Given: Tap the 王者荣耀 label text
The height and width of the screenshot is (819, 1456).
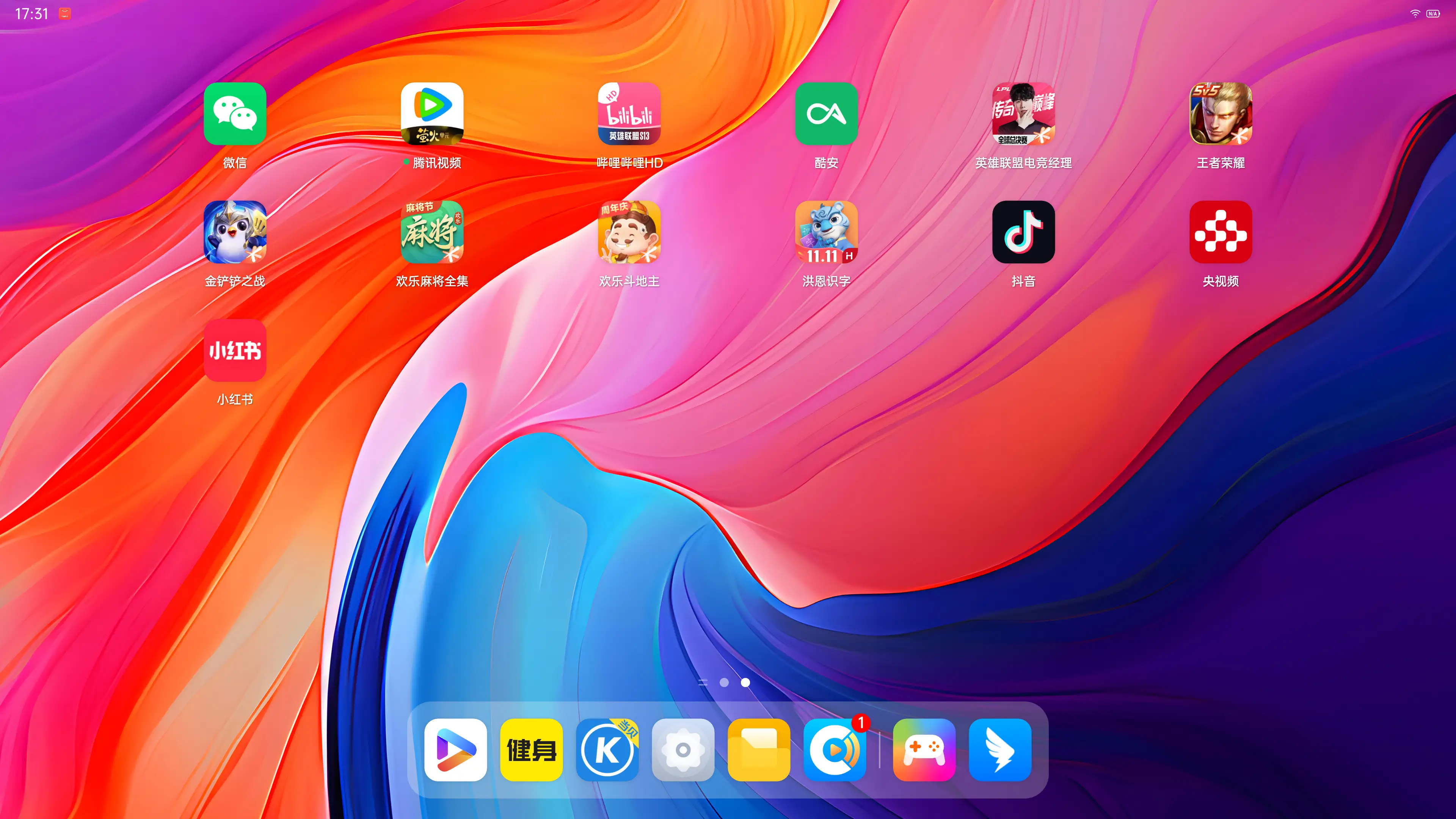Looking at the screenshot, I should point(1221,163).
